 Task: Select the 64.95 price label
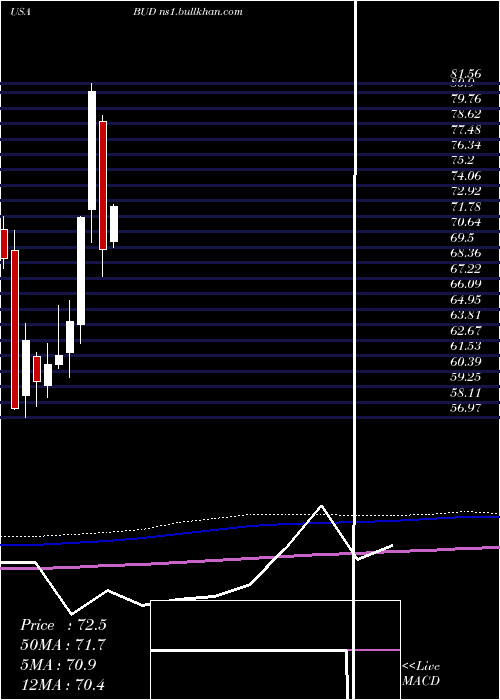coord(466,299)
